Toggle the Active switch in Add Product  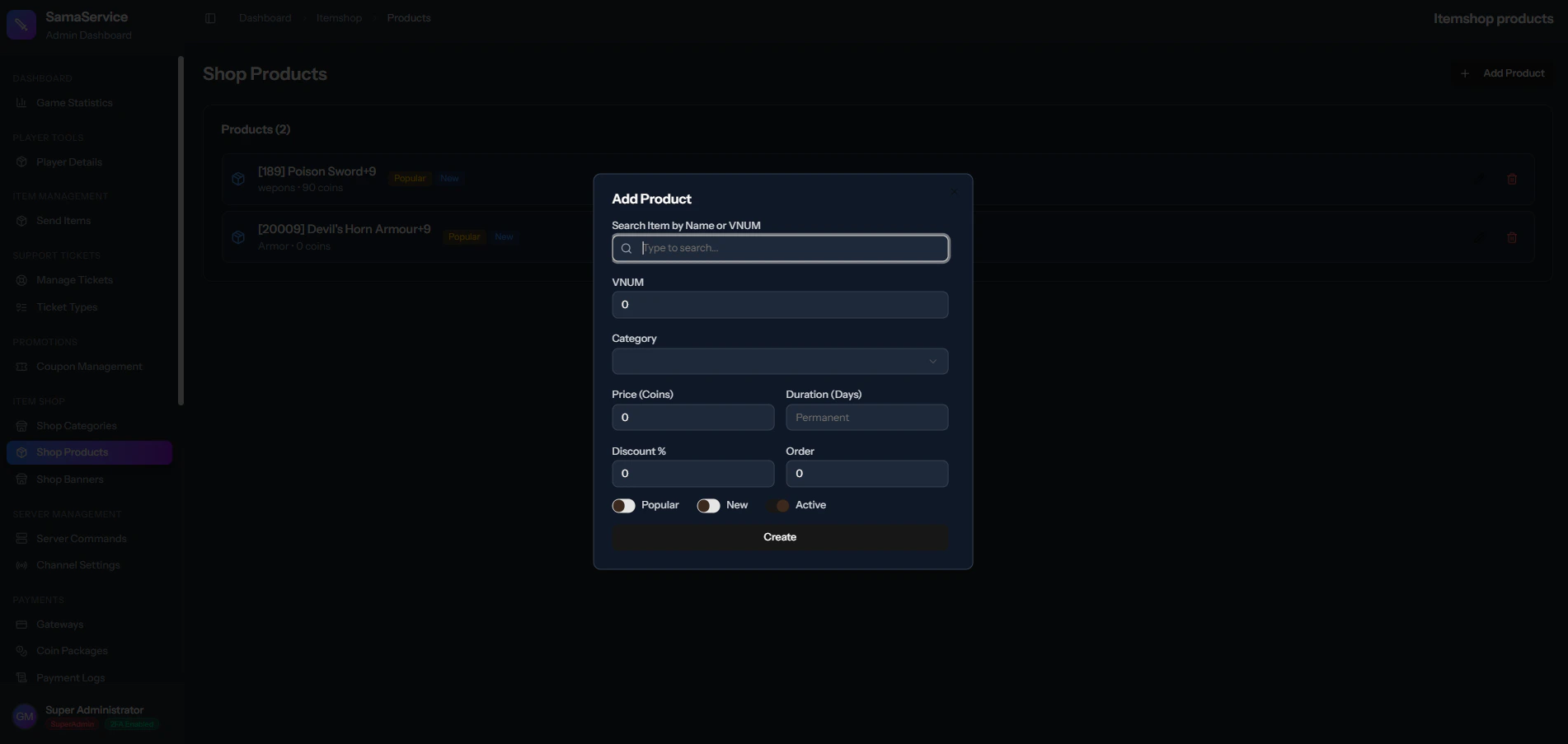[777, 506]
